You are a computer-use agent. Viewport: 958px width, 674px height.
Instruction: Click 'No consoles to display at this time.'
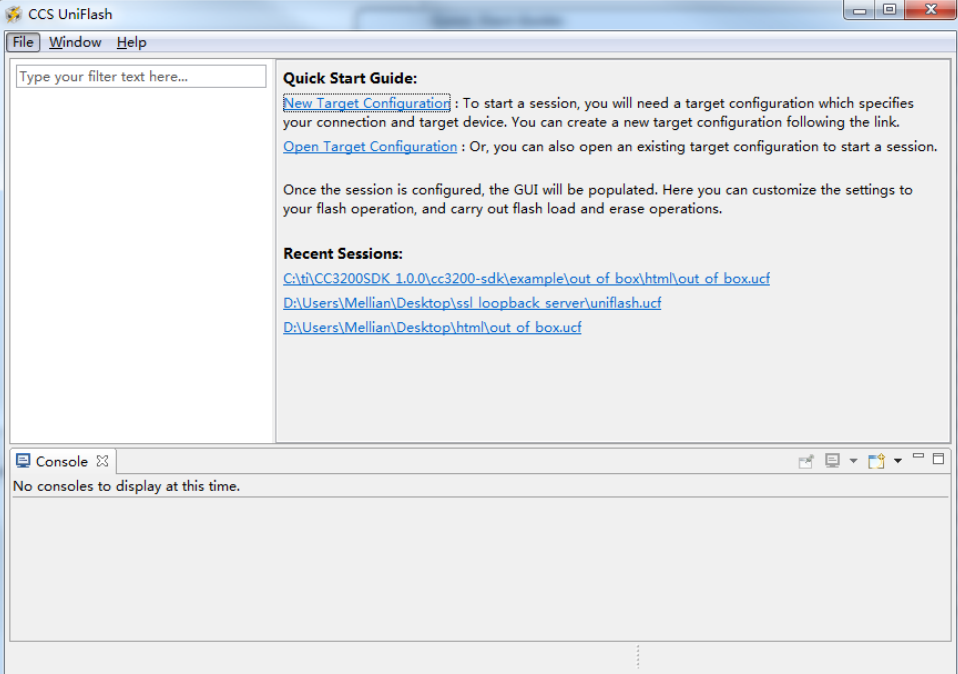(x=126, y=486)
